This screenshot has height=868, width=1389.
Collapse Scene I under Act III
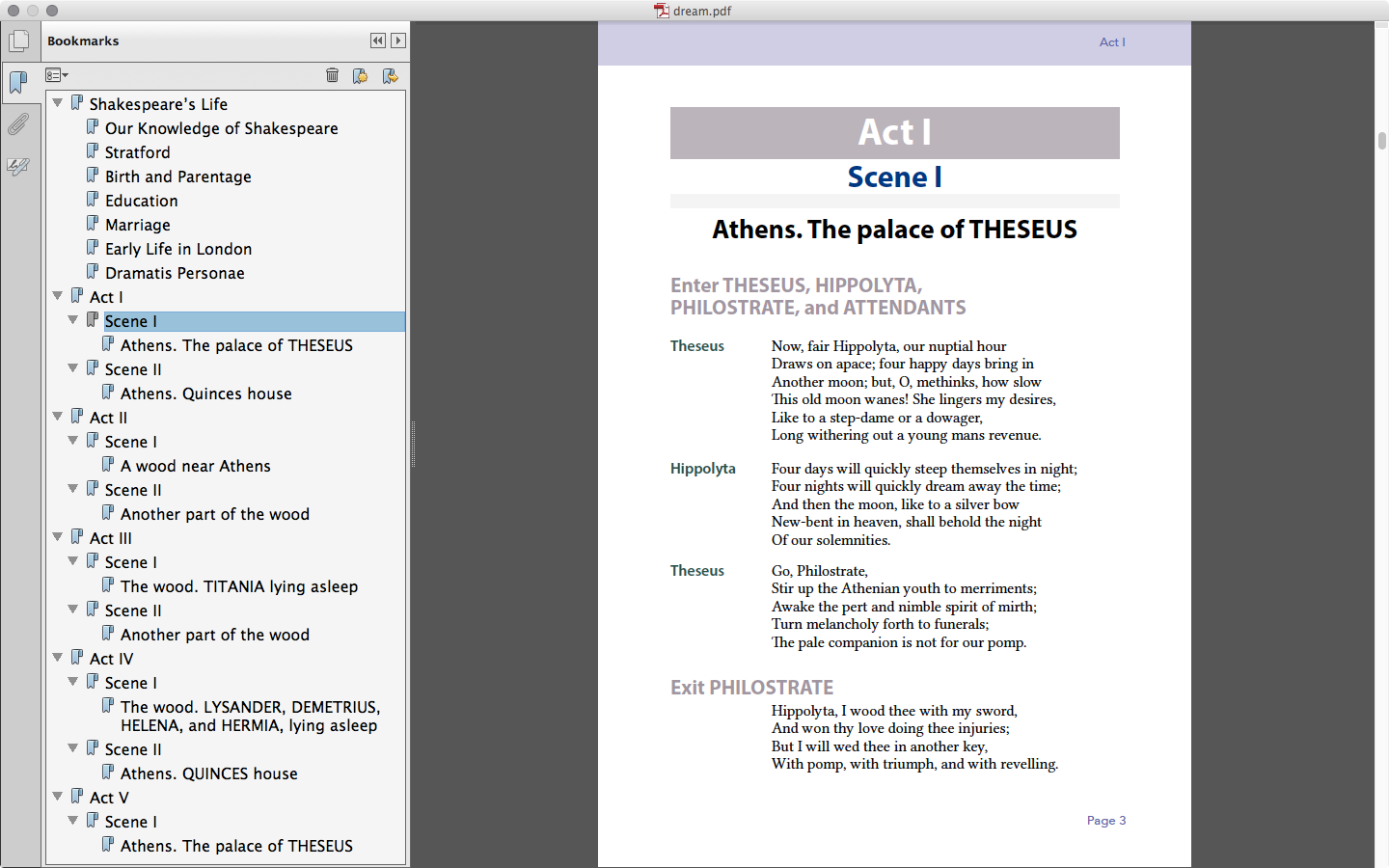73,560
